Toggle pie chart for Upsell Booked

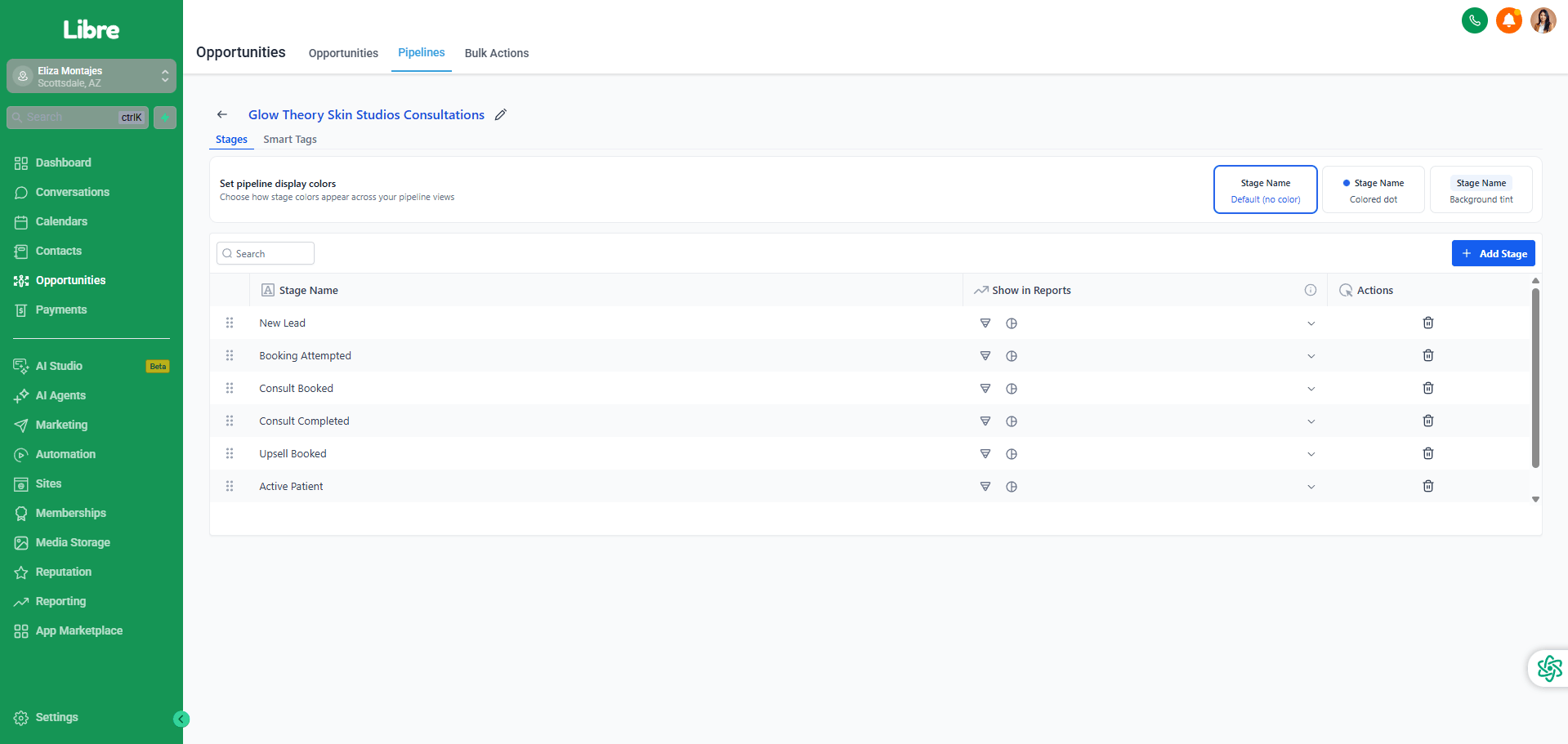pyautogui.click(x=1012, y=454)
